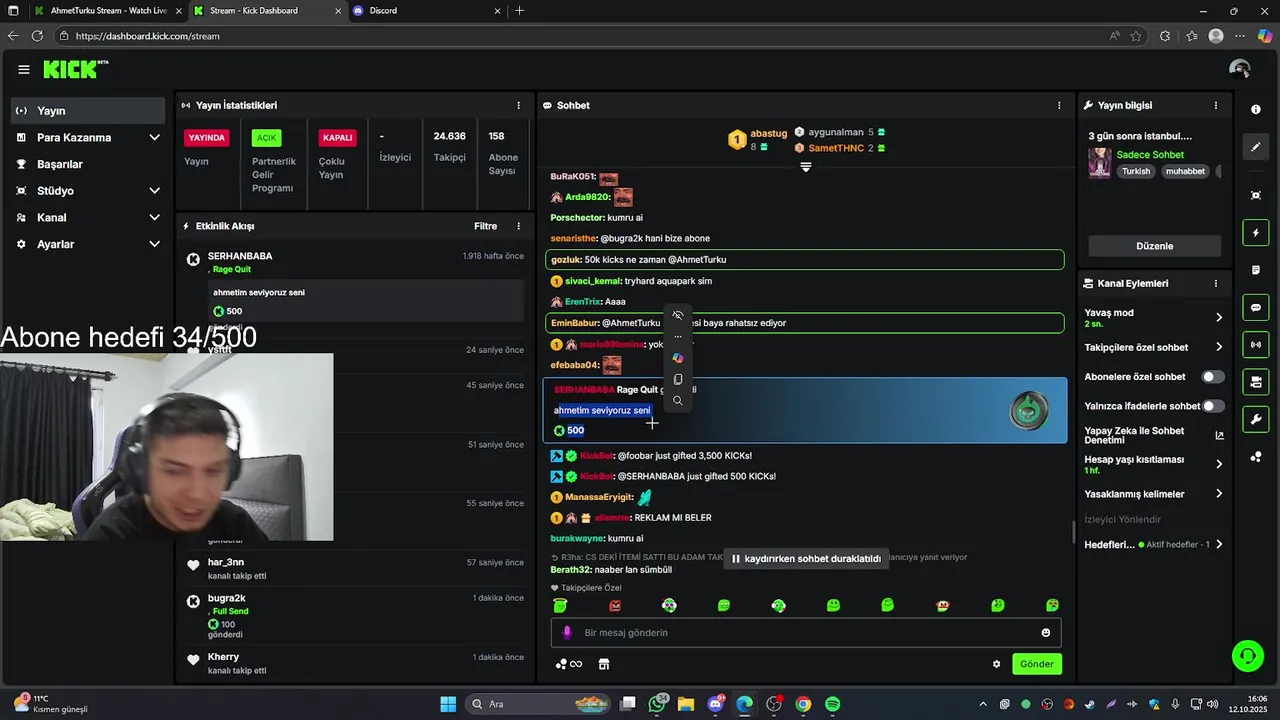Open the shop icon below message box

(x=604, y=664)
